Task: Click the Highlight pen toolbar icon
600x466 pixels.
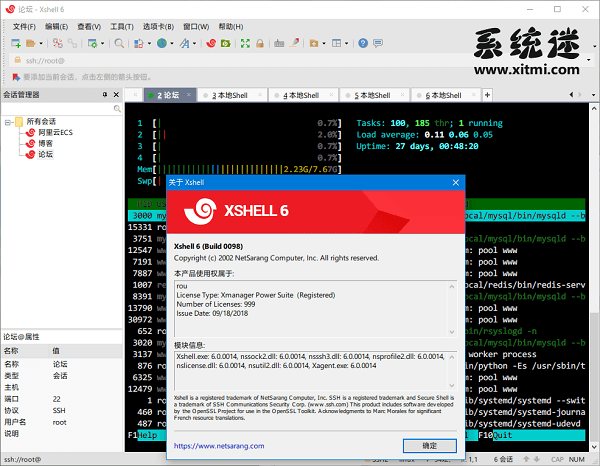Action: click(294, 43)
